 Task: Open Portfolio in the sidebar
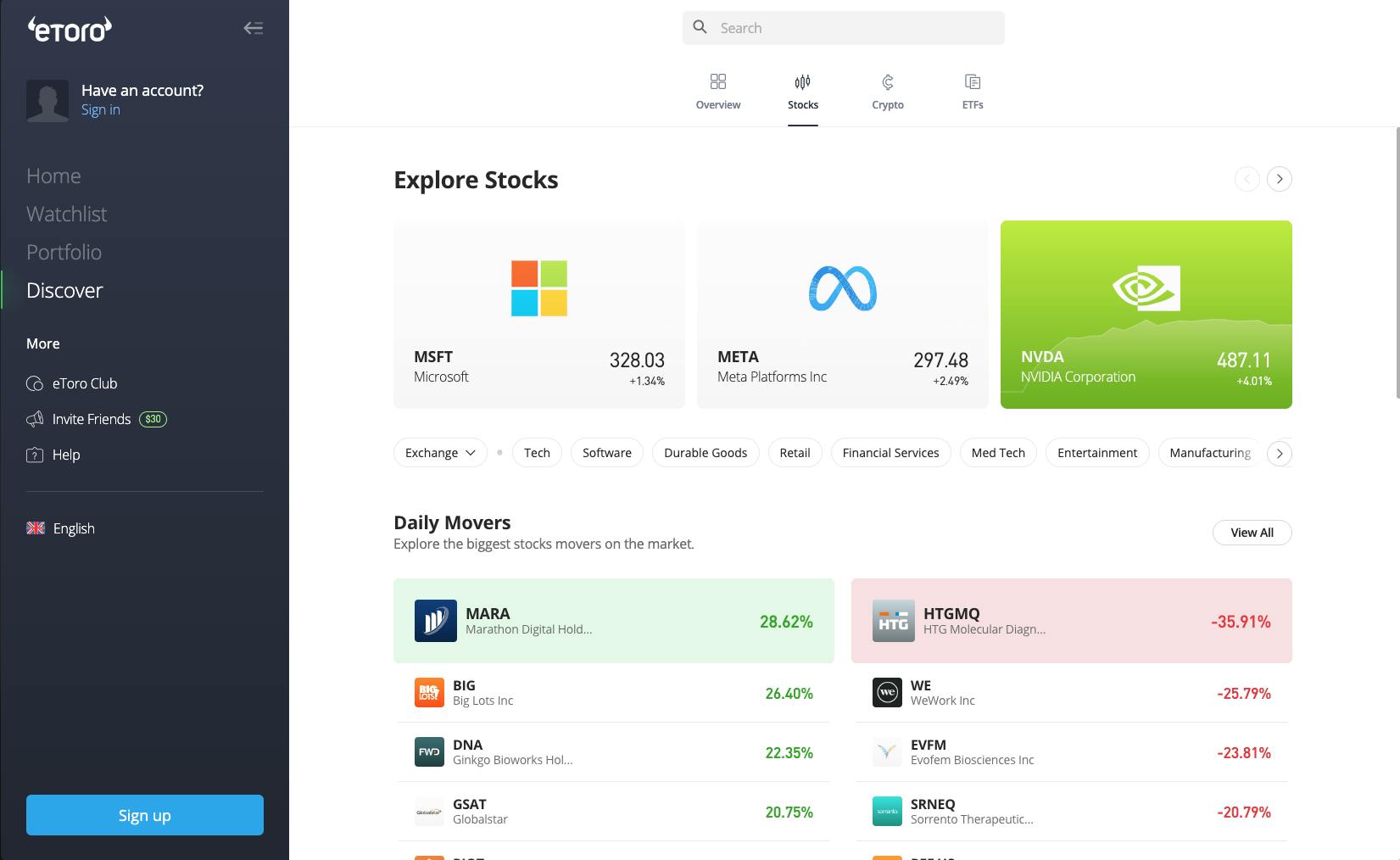(x=64, y=252)
